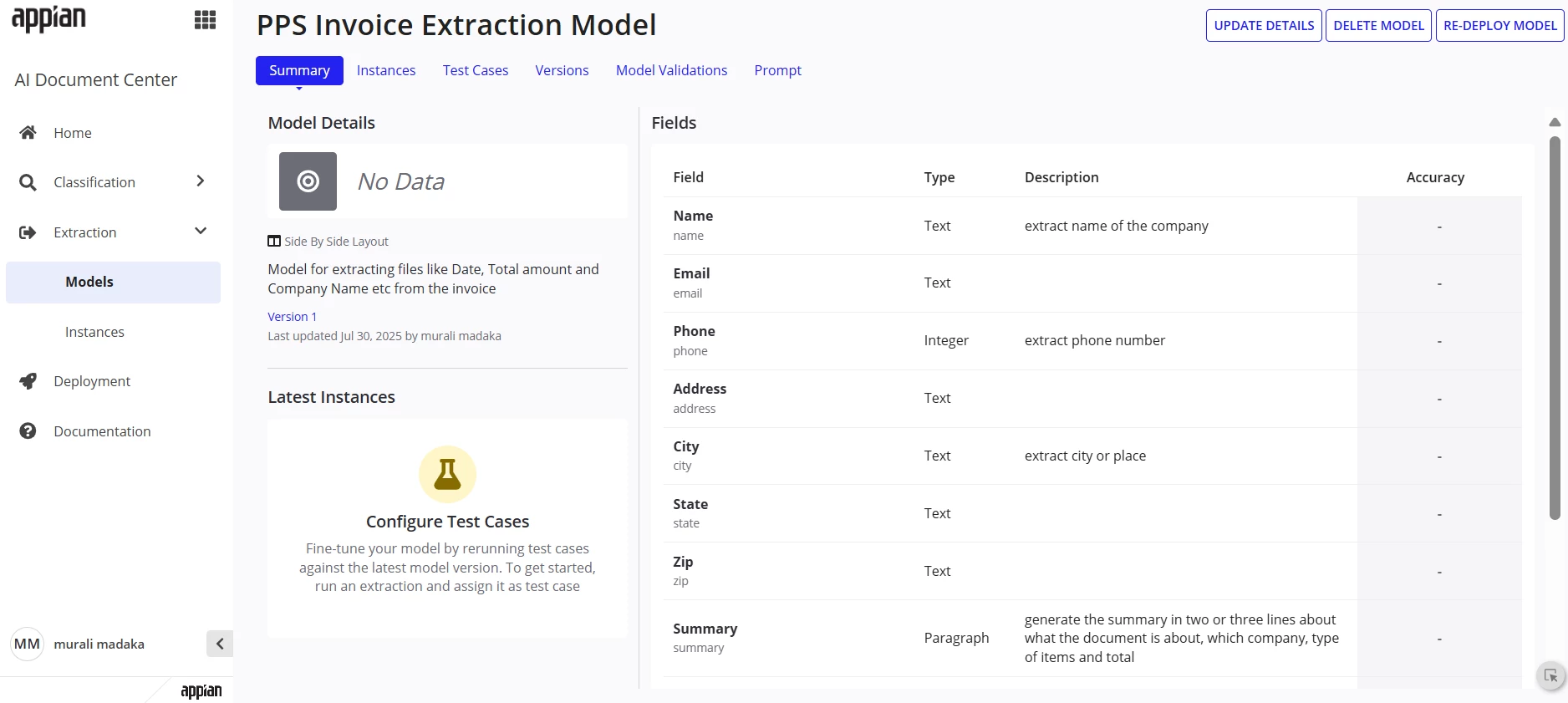The image size is (1568, 703).
Task: Click the Zip field row label
Action: click(x=683, y=562)
